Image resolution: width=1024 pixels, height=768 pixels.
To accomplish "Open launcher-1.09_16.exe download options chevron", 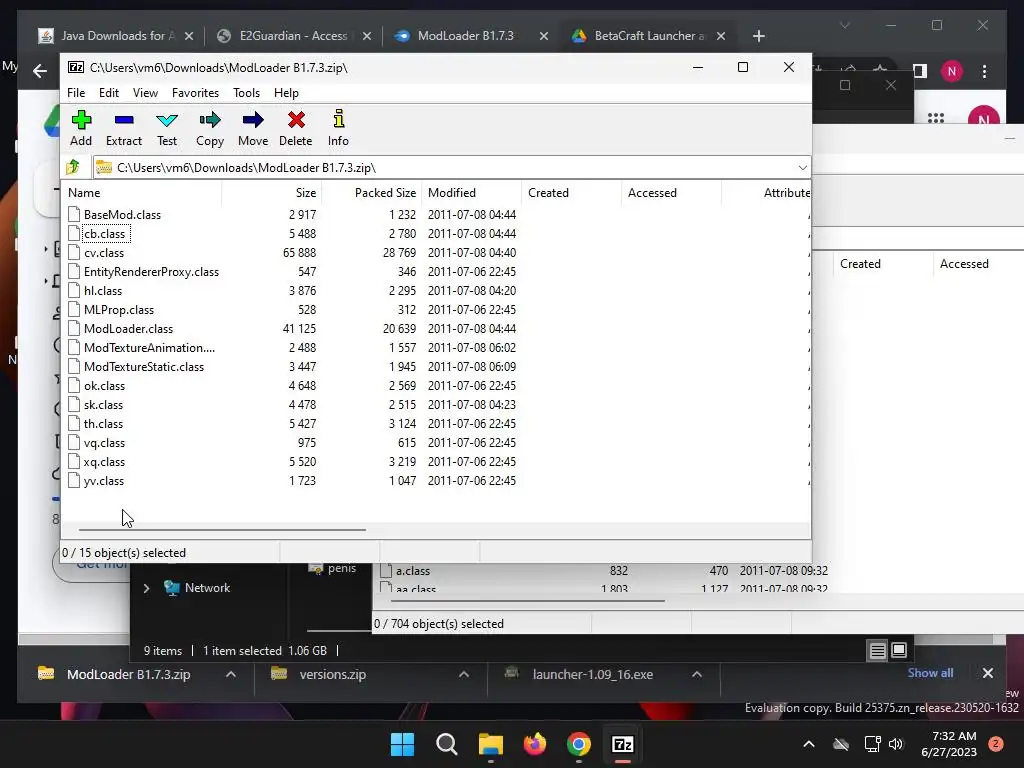I will pos(697,674).
